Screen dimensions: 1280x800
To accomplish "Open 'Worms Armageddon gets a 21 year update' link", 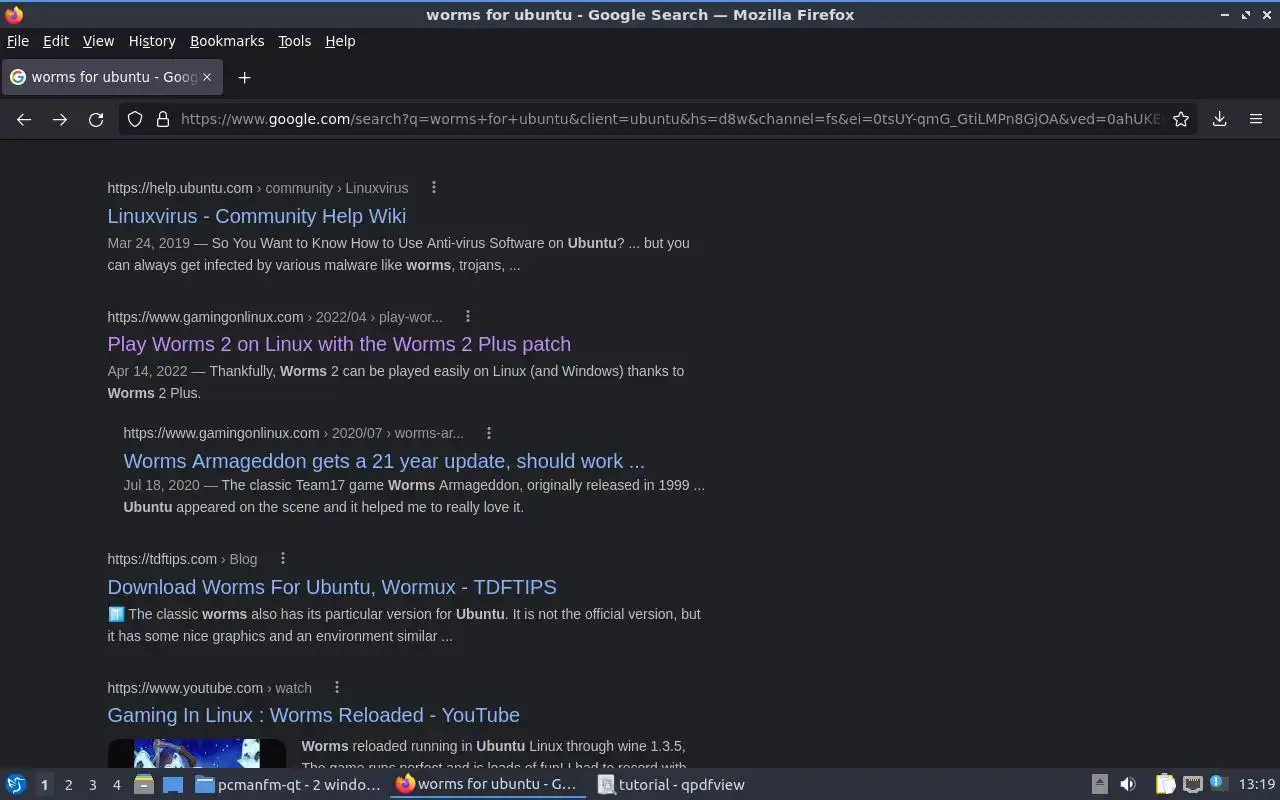I will (x=384, y=461).
